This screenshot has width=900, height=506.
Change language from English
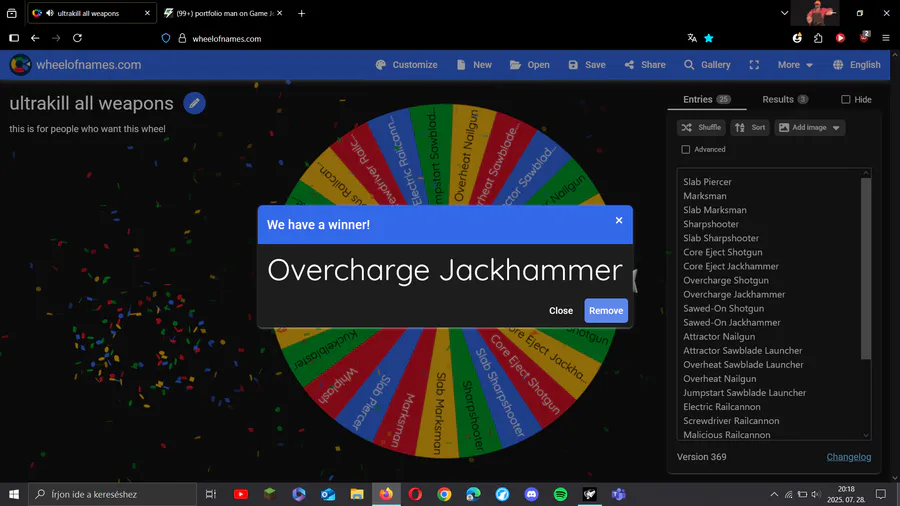coord(856,65)
